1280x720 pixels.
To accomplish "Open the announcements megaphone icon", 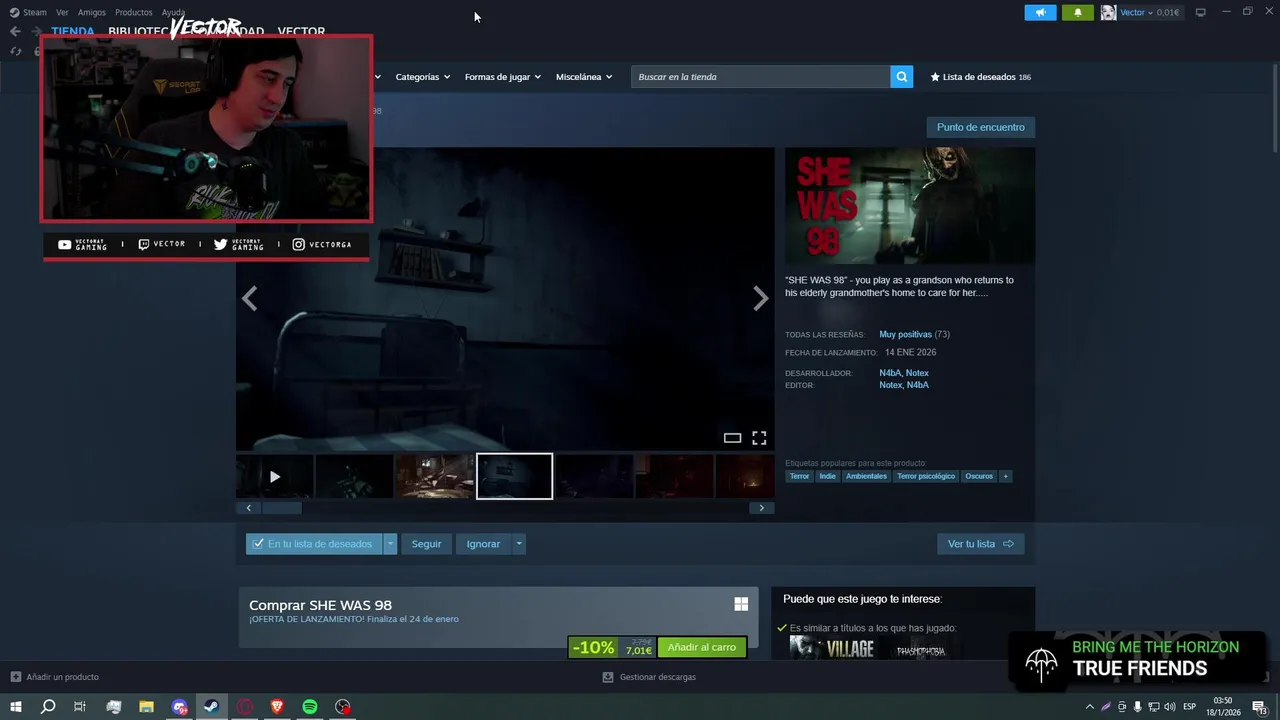I will point(1040,13).
